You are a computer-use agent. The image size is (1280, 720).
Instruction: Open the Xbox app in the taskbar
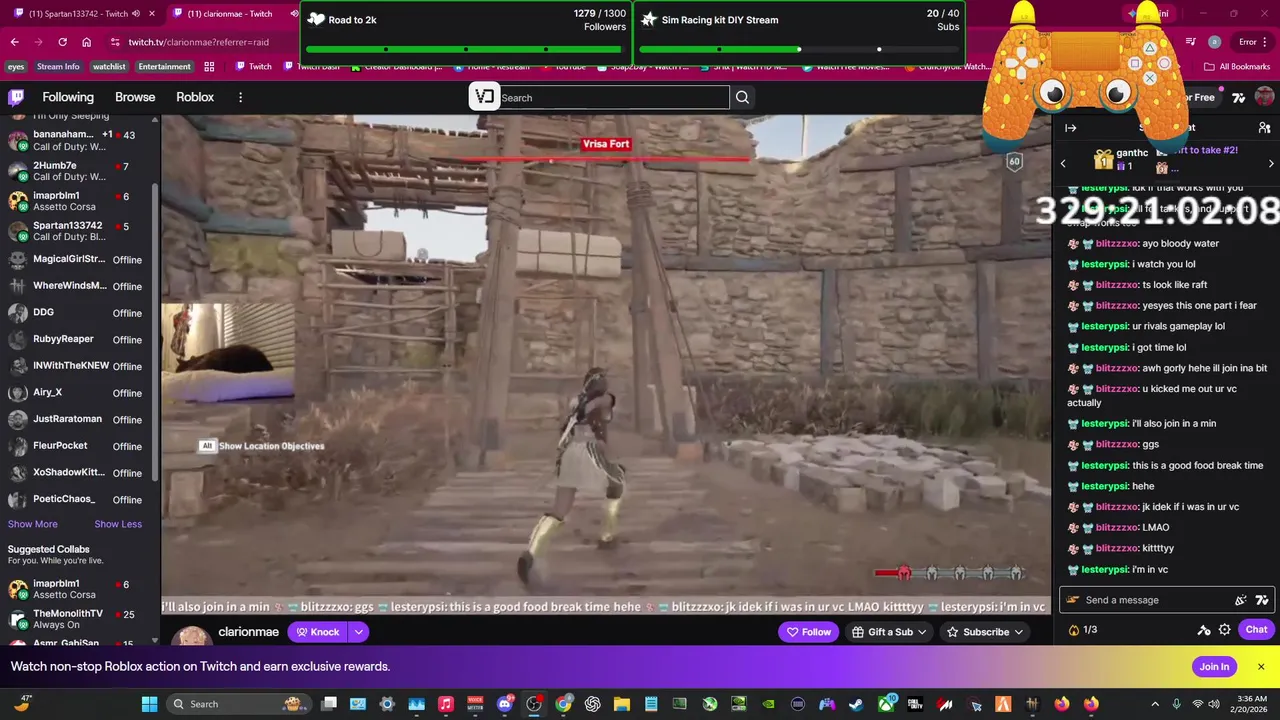(885, 704)
